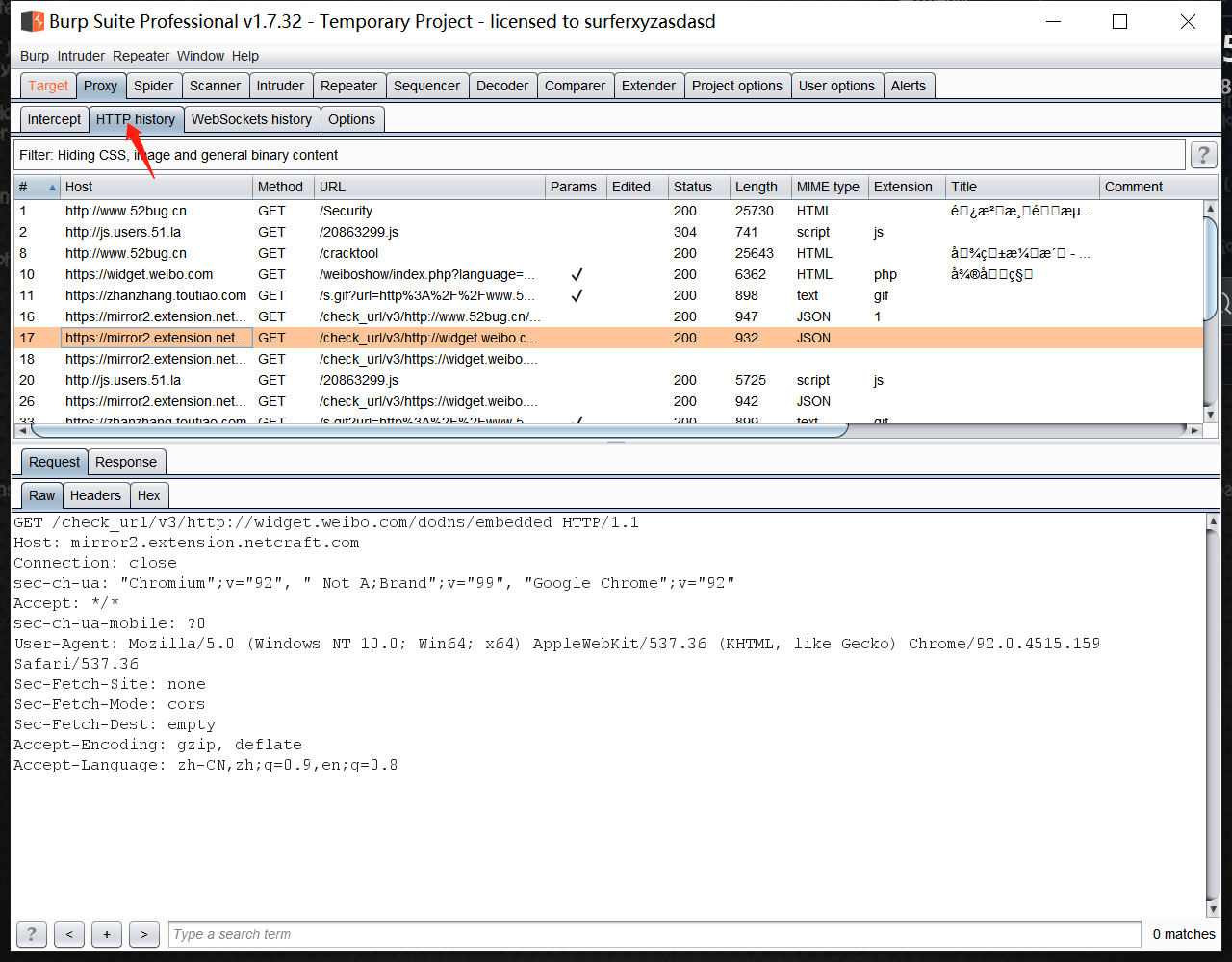
Task: Click the history table horizontal scrollbar thumb
Action: (x=439, y=430)
